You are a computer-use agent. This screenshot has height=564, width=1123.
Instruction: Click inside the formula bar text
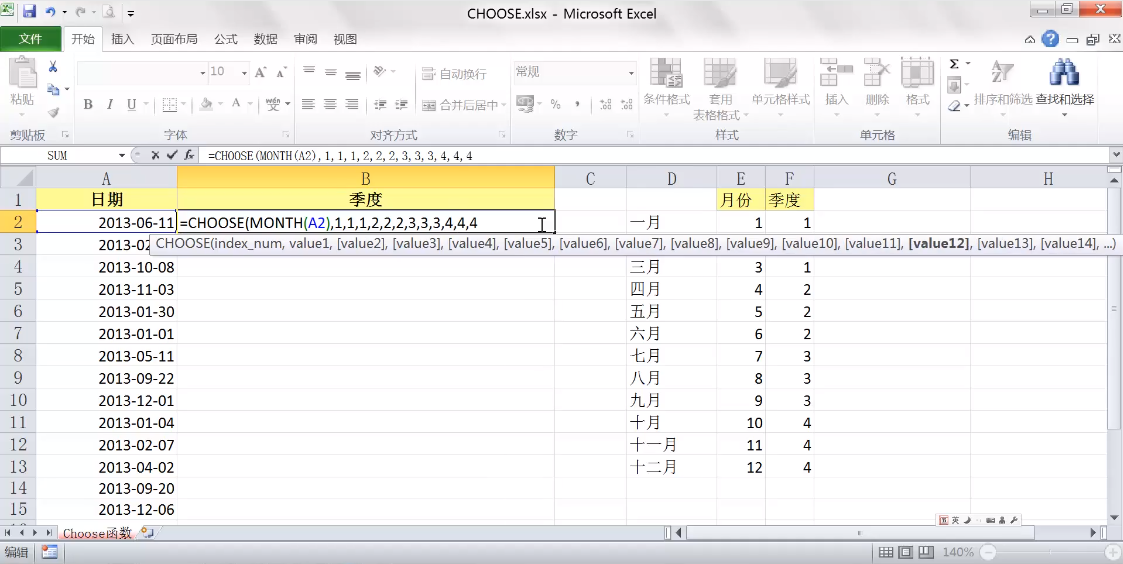pyautogui.click(x=339, y=155)
